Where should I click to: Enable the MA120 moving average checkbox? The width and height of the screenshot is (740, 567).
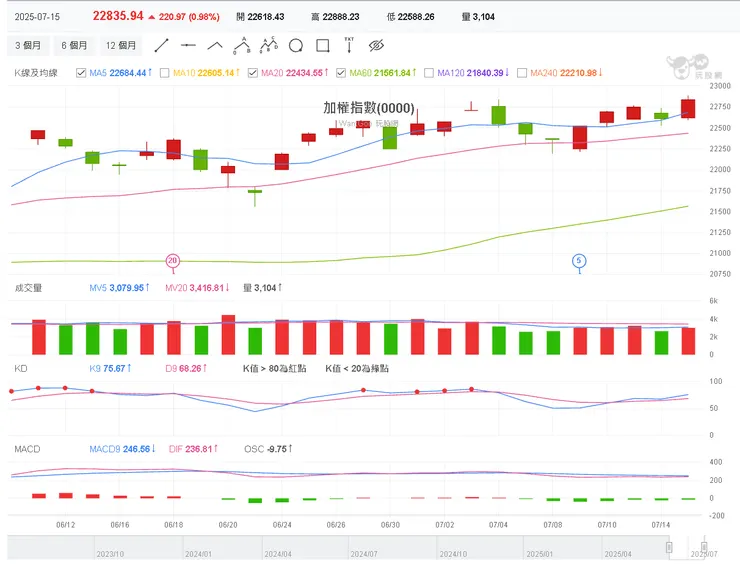pyautogui.click(x=429, y=73)
